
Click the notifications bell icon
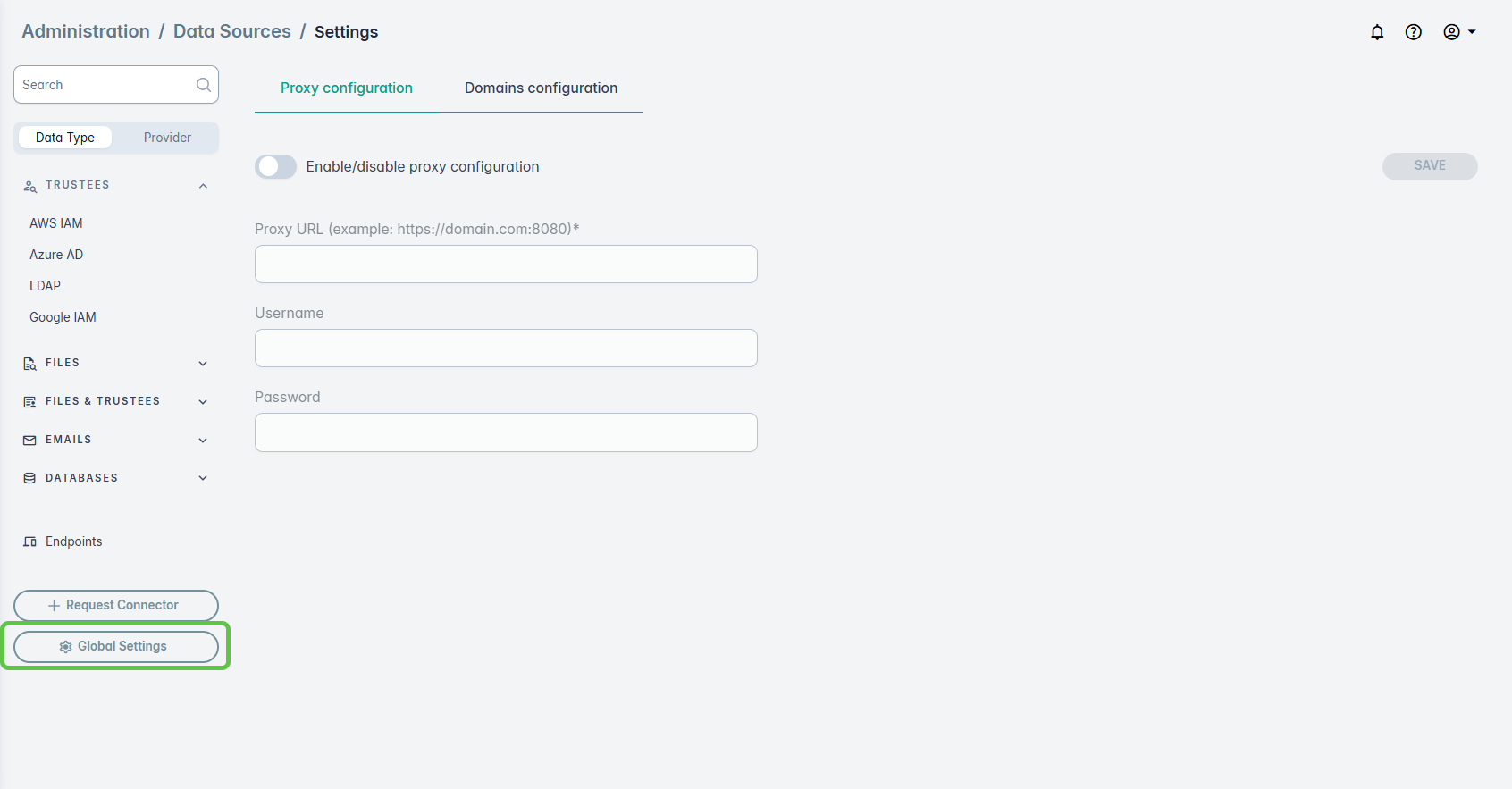1377,32
